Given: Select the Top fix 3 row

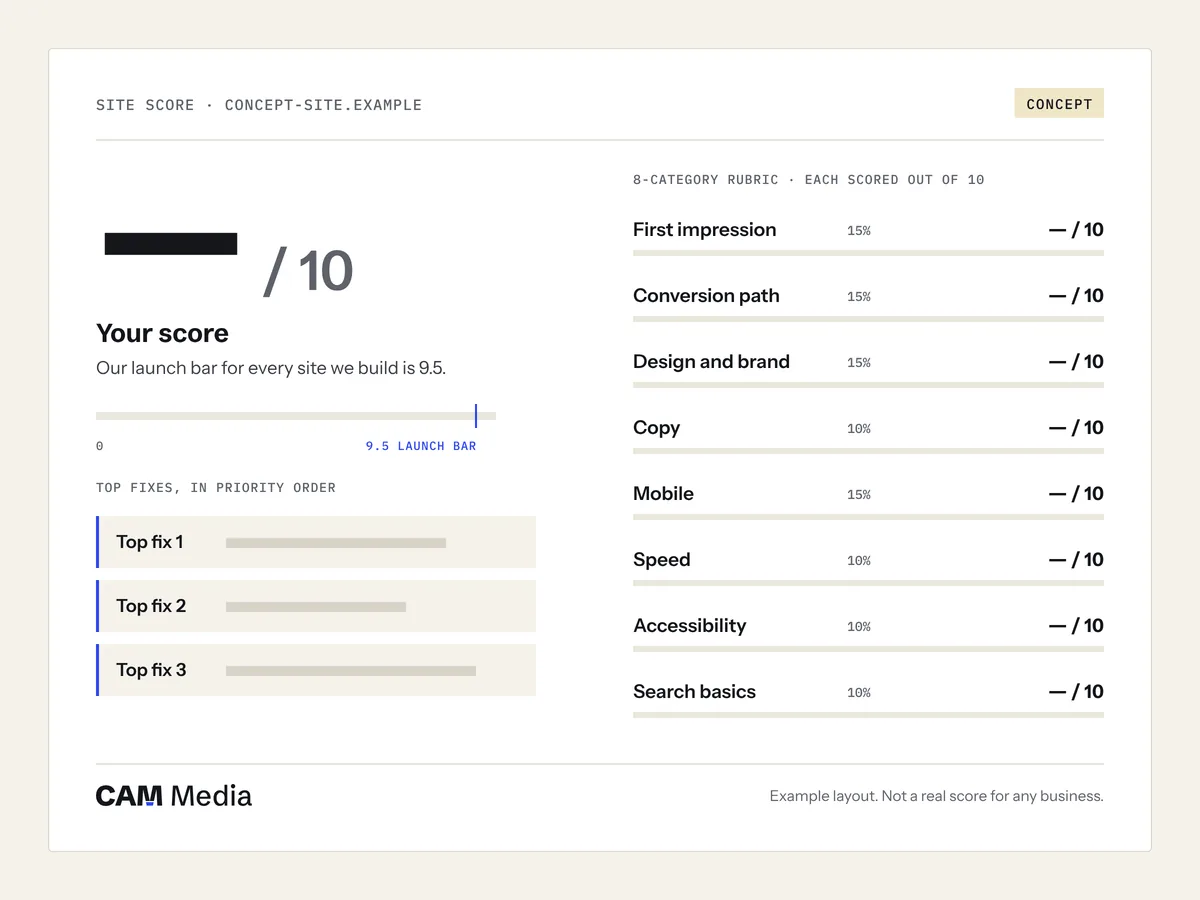Looking at the screenshot, I should tap(316, 670).
